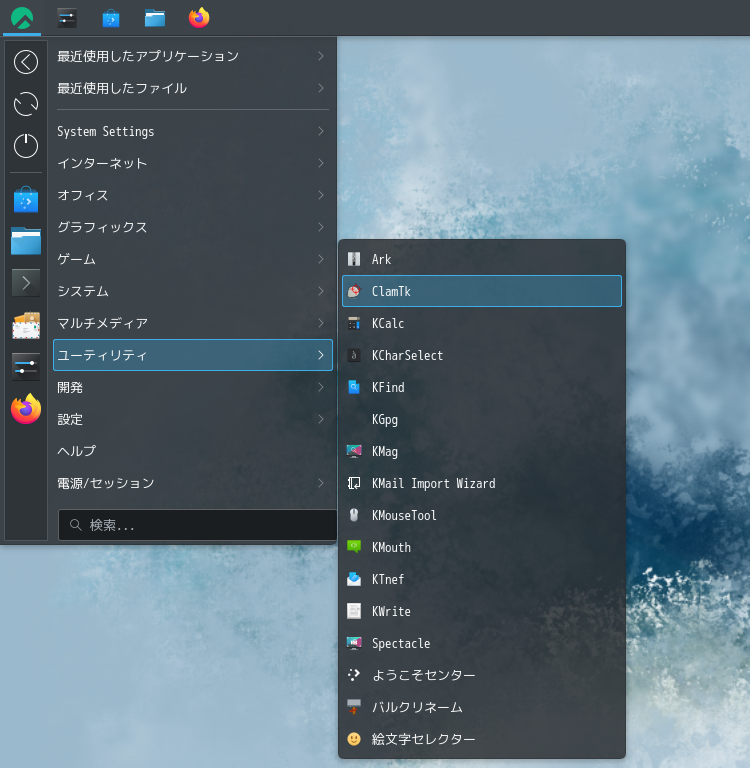
Task: Launch the Discover store icon in the top panel
Action: click(111, 19)
